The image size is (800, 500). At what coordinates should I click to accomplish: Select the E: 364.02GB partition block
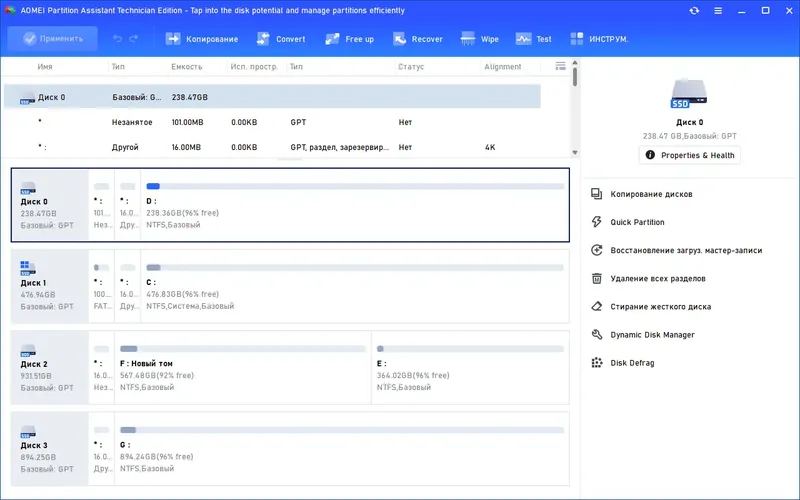470,367
